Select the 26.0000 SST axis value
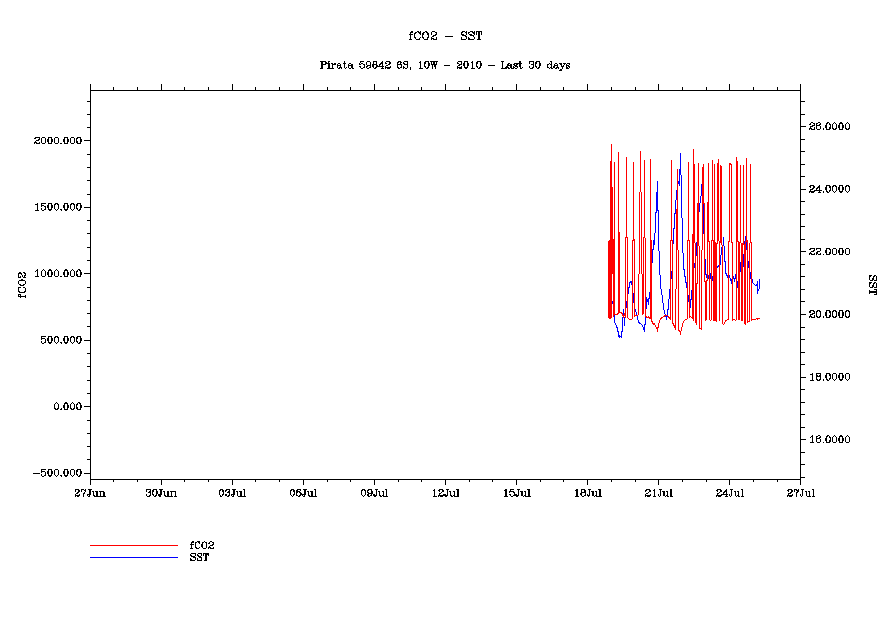Viewport: 891px width, 630px height. click(829, 127)
